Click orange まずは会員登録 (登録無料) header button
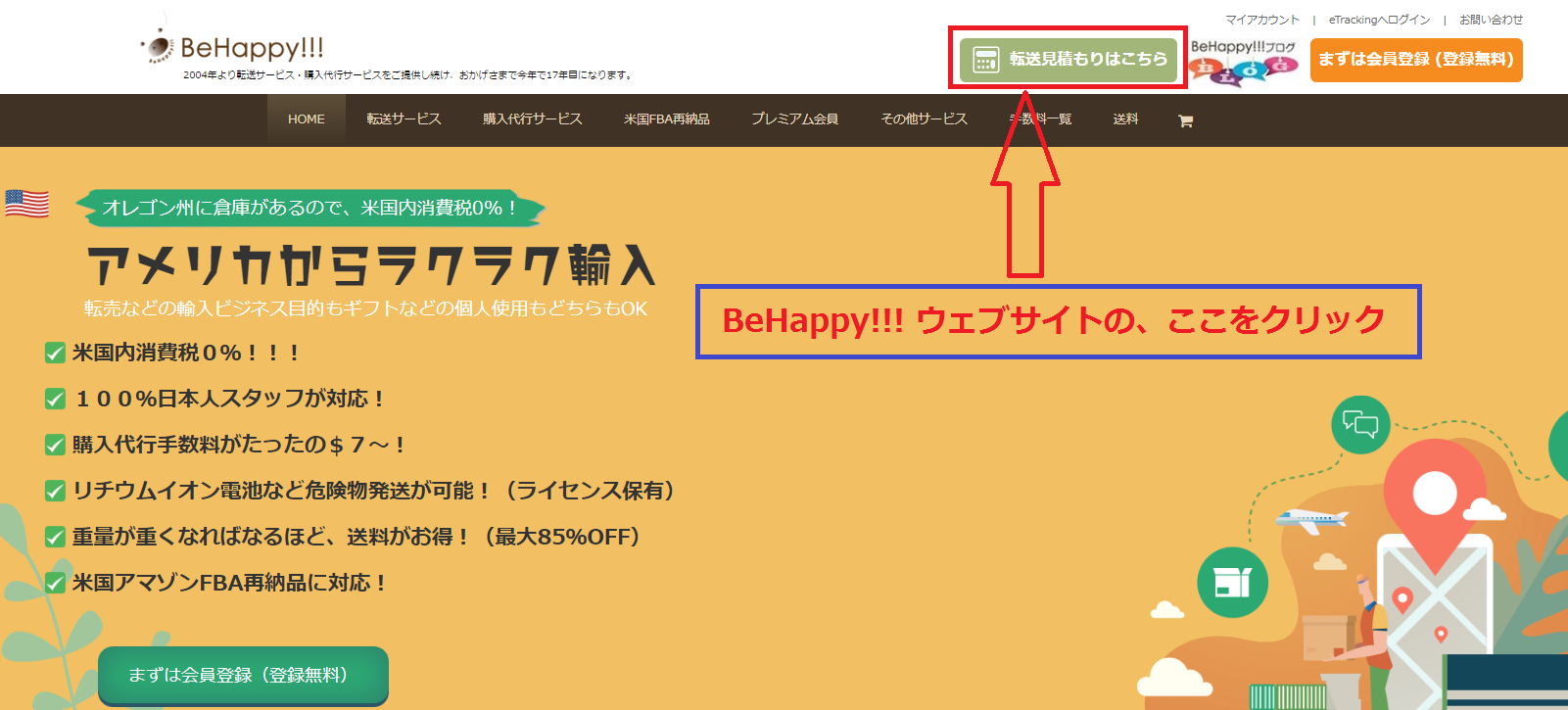Image resolution: width=1568 pixels, height=710 pixels. [1416, 60]
